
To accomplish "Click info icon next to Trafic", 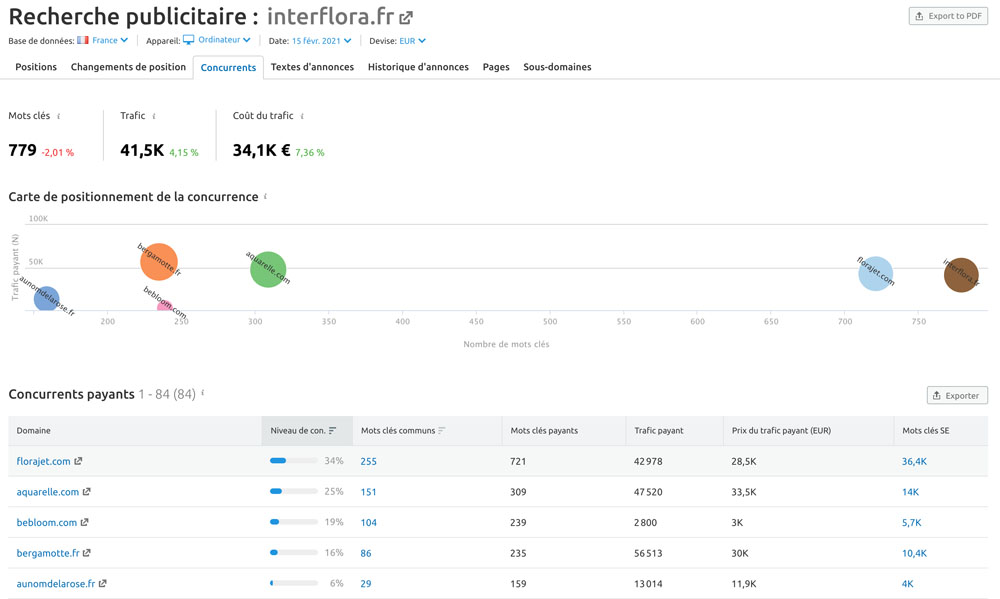I will [x=154, y=116].
